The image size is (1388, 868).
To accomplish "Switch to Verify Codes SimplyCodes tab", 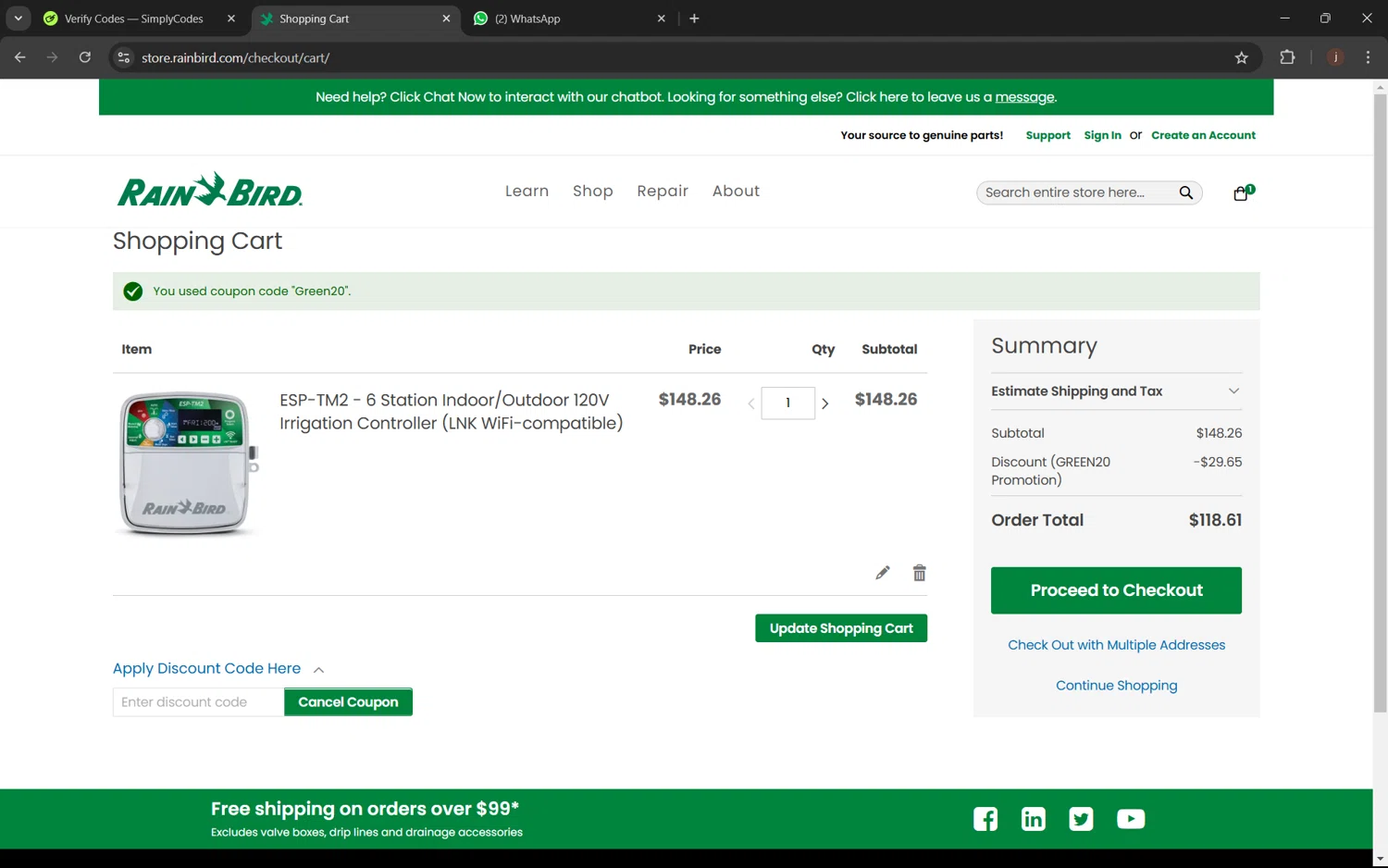I will point(133,19).
